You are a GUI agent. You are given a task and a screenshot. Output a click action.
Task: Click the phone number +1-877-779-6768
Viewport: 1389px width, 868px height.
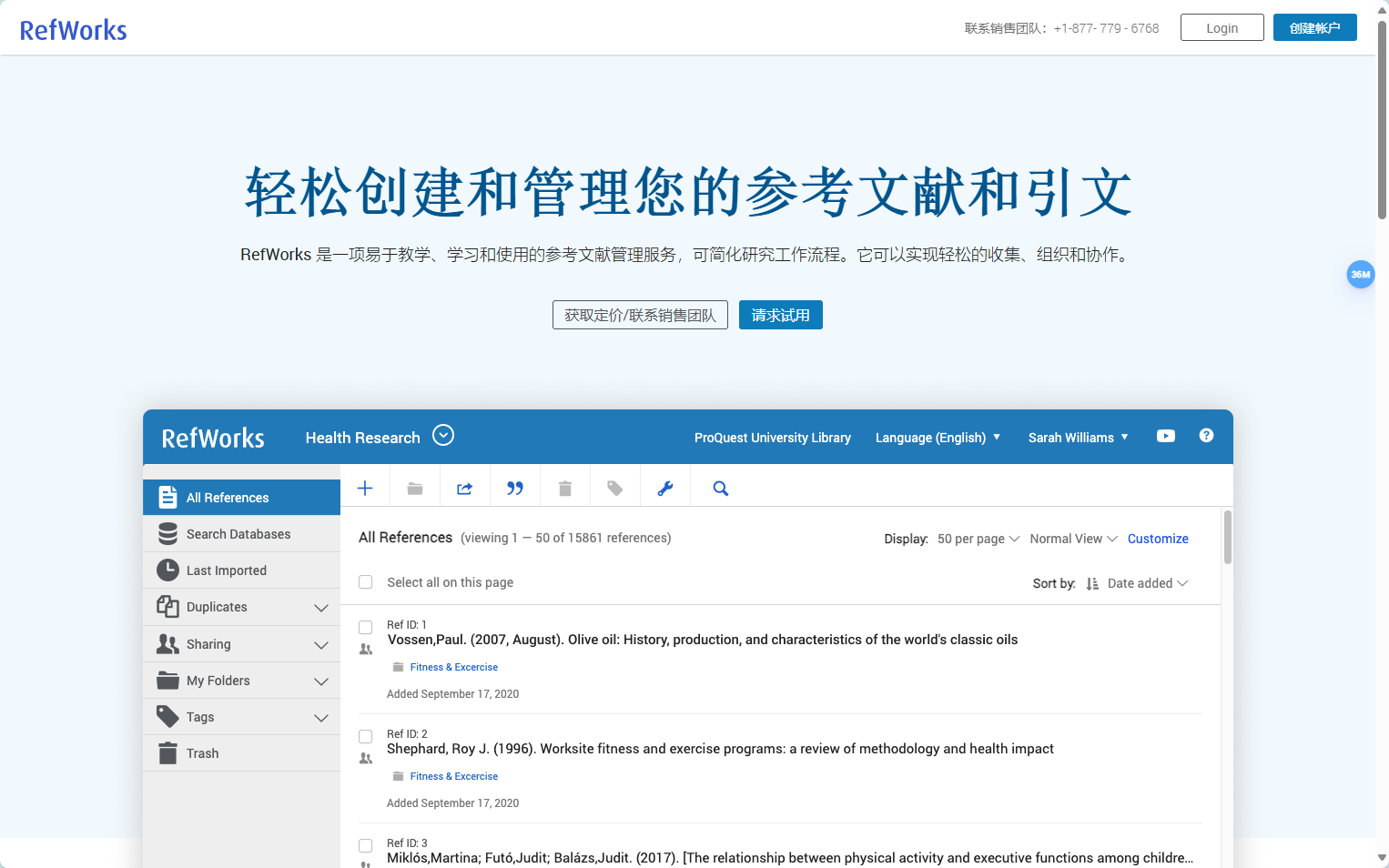1106,28
